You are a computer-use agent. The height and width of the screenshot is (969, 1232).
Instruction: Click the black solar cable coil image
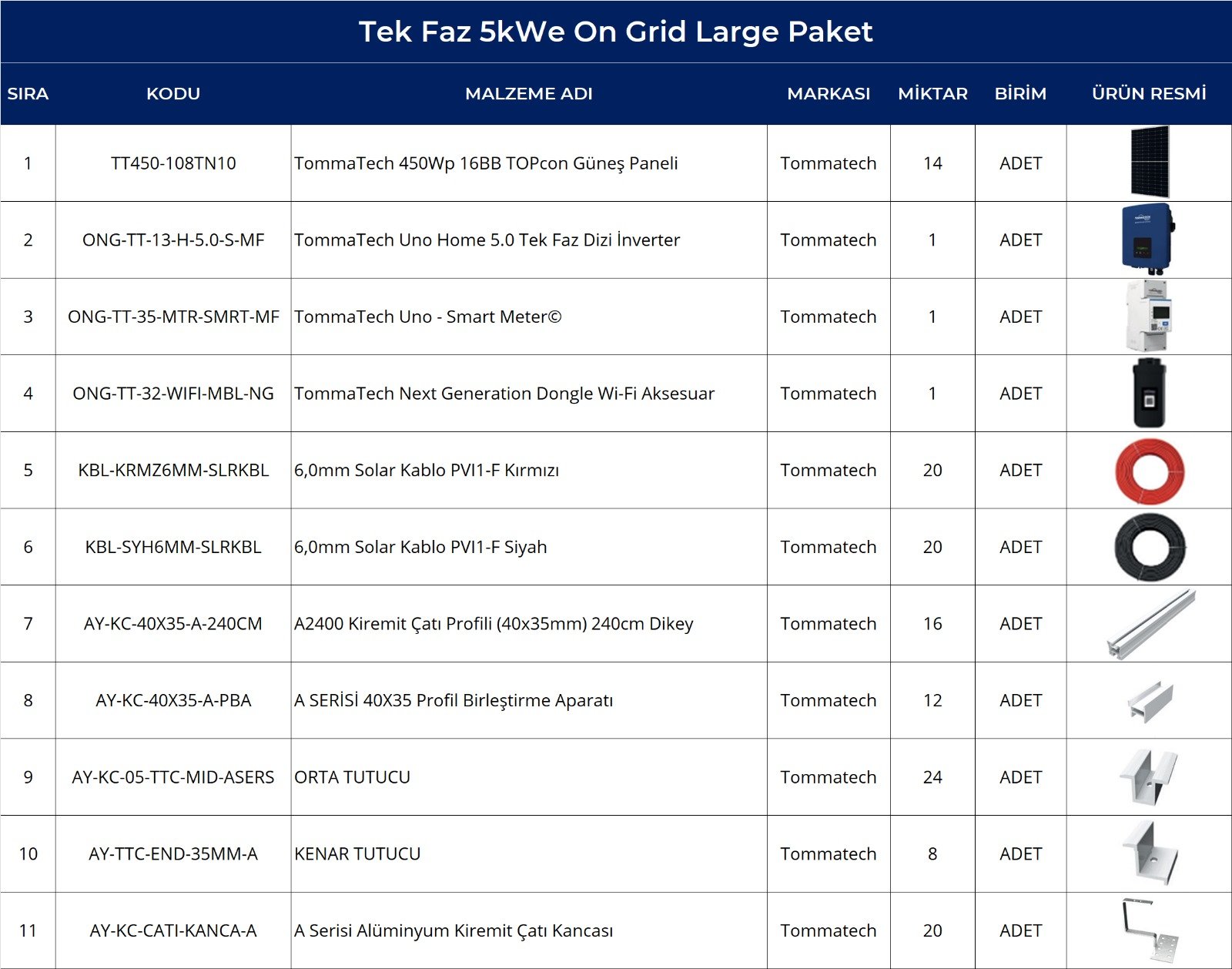click(1150, 547)
